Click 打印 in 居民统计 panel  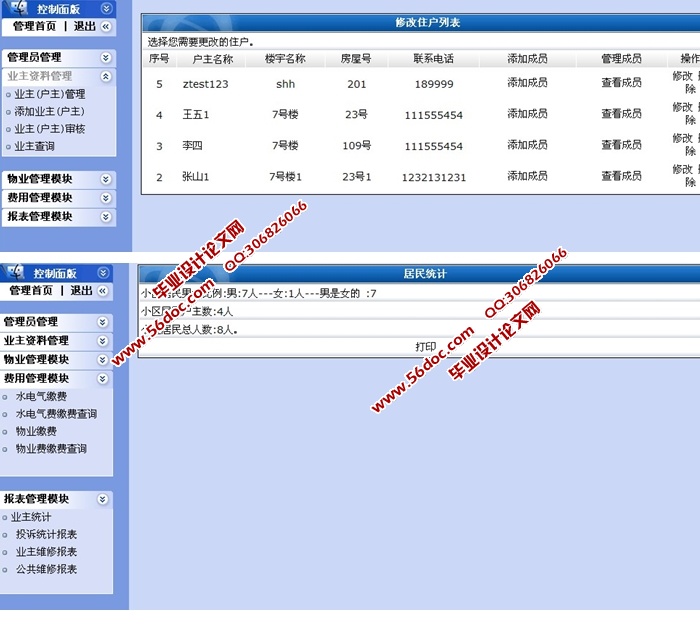coord(425,347)
